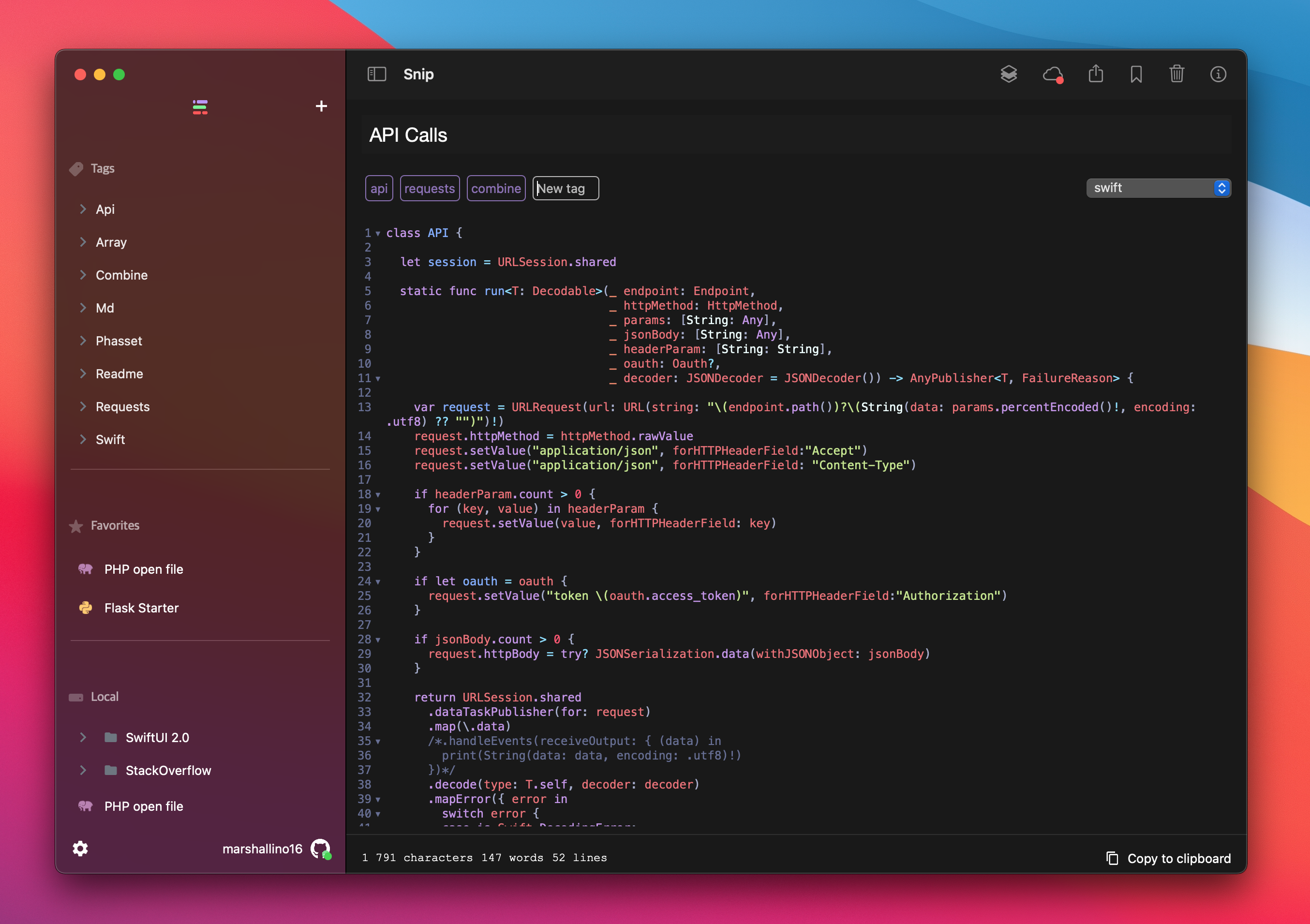The height and width of the screenshot is (924, 1310).
Task: Click 'URLSession.shared' on line 3
Action: [556, 262]
